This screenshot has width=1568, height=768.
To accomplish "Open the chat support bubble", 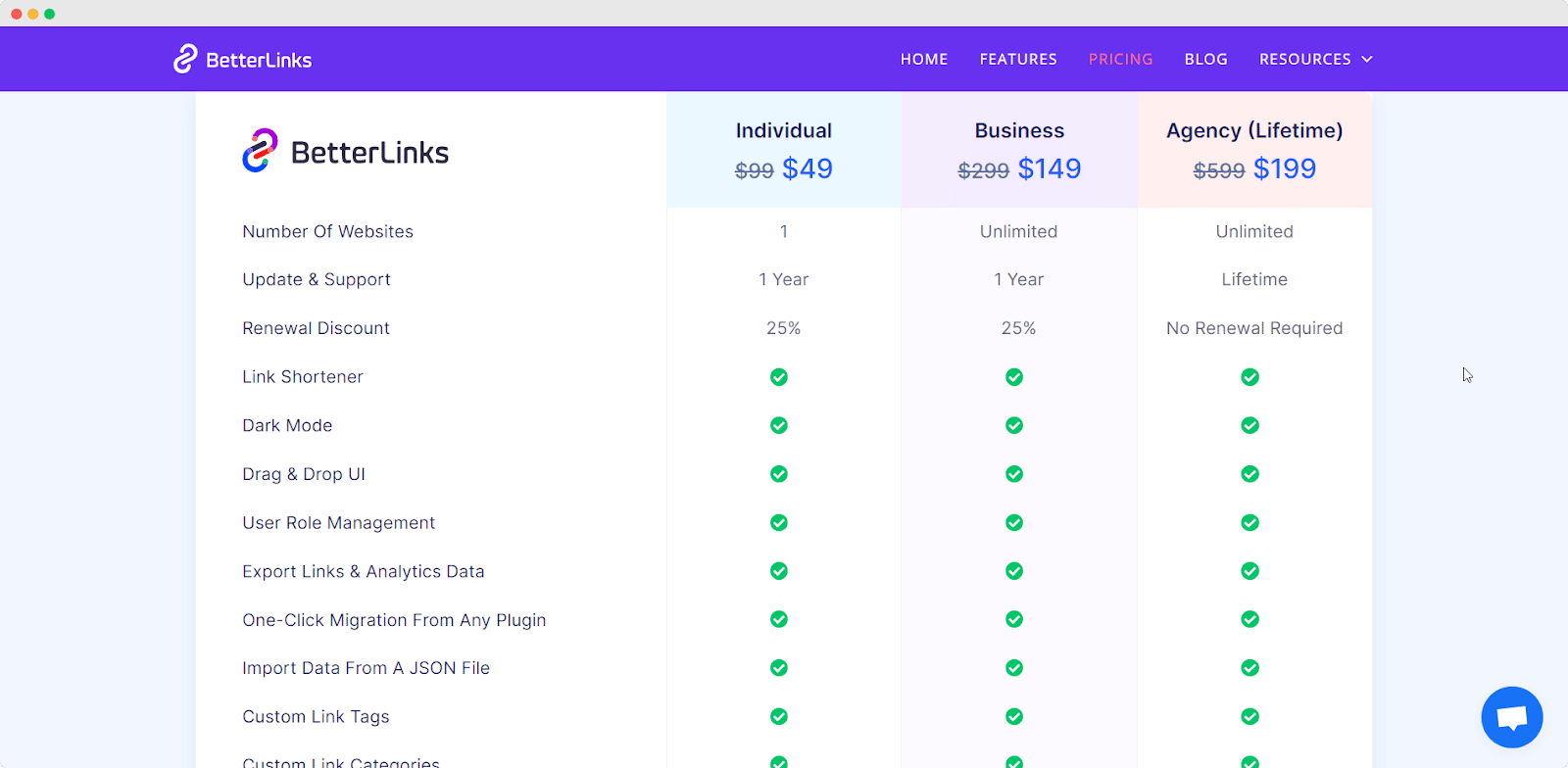I will click(x=1512, y=717).
